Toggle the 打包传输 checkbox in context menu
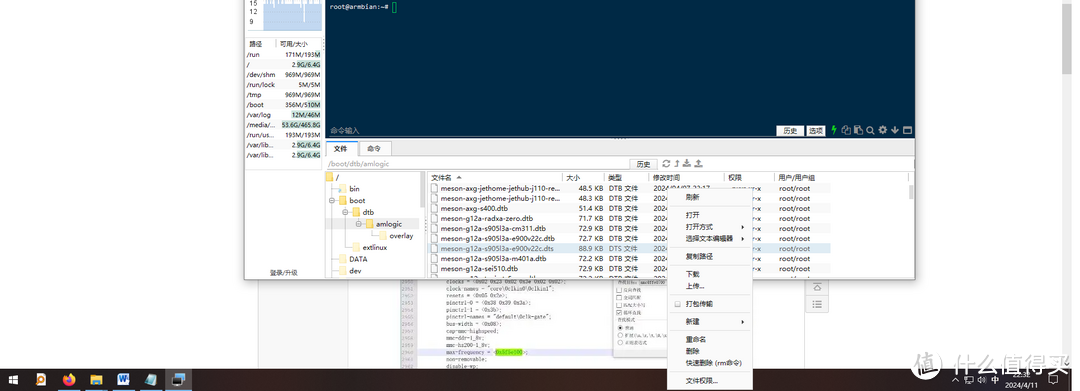This screenshot has width=1080, height=391. coord(678,304)
